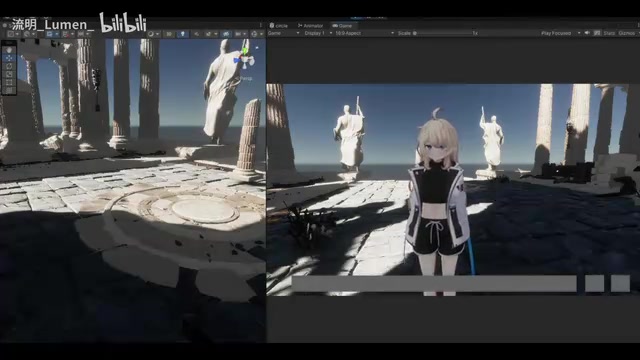Expand the Scene camera dropdown arrow
This screenshot has height=360, width=640.
tap(244, 34)
